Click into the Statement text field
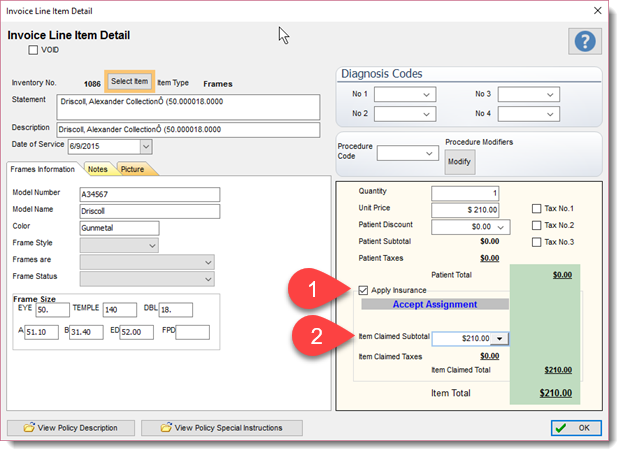This screenshot has width=624, height=456. [x=188, y=107]
